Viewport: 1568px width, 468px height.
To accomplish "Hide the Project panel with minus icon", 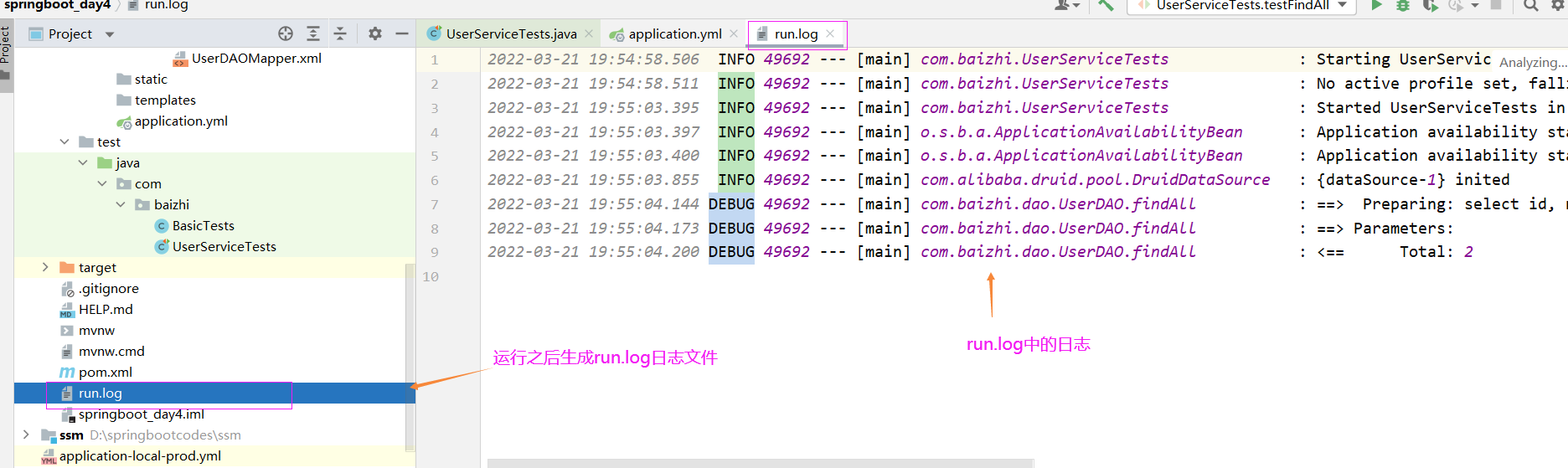I will [x=402, y=33].
